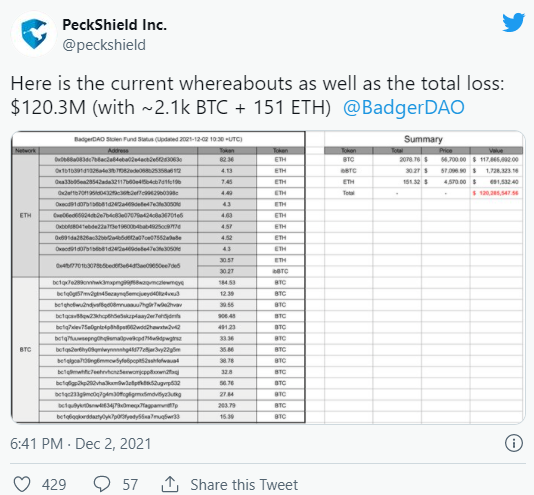The image size is (534, 495).
Task: Click the Twitter bird logo
Action: [x=514, y=22]
